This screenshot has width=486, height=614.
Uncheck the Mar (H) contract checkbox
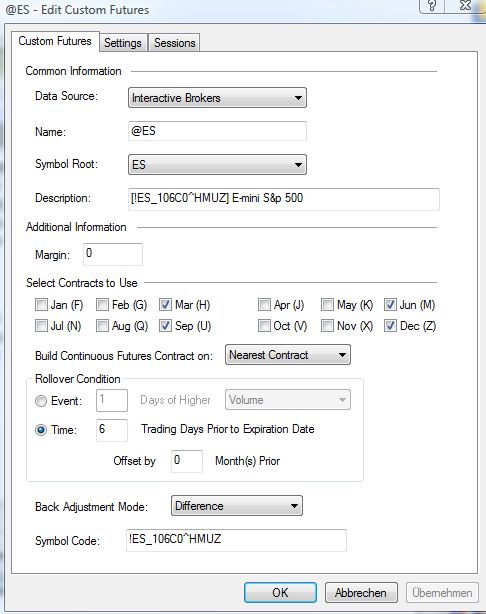[x=165, y=305]
